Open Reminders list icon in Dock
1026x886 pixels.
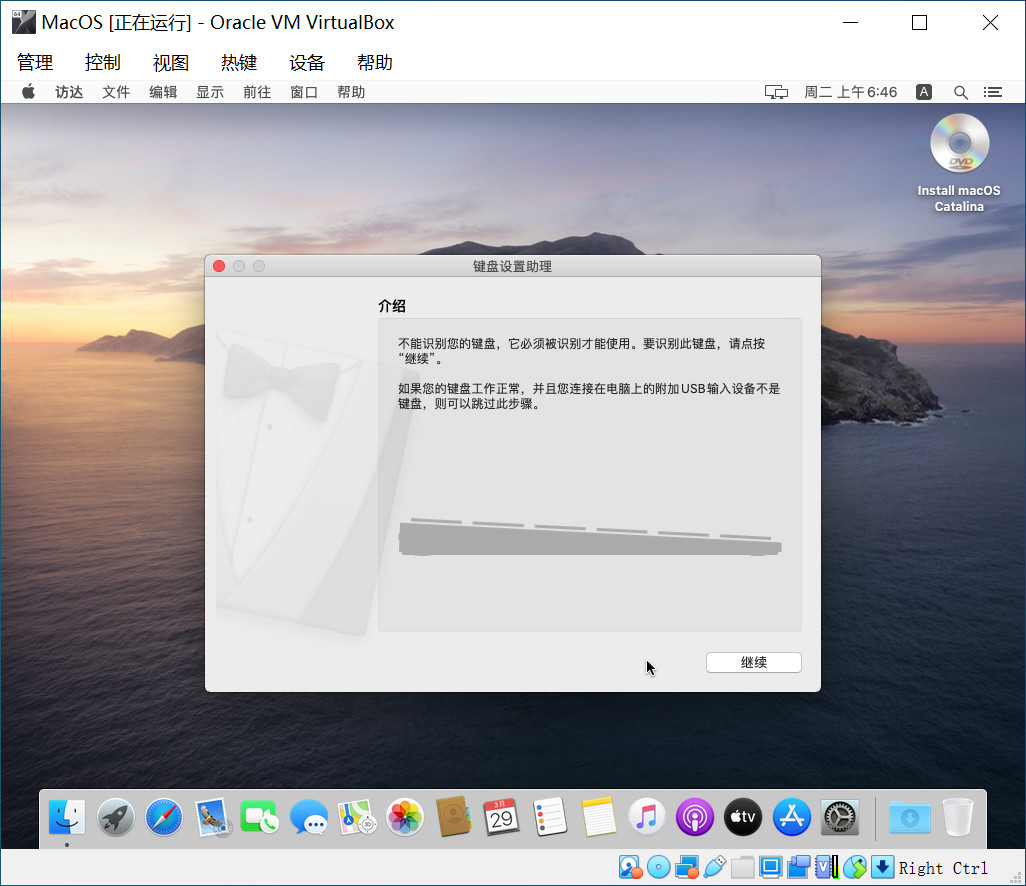coord(550,818)
